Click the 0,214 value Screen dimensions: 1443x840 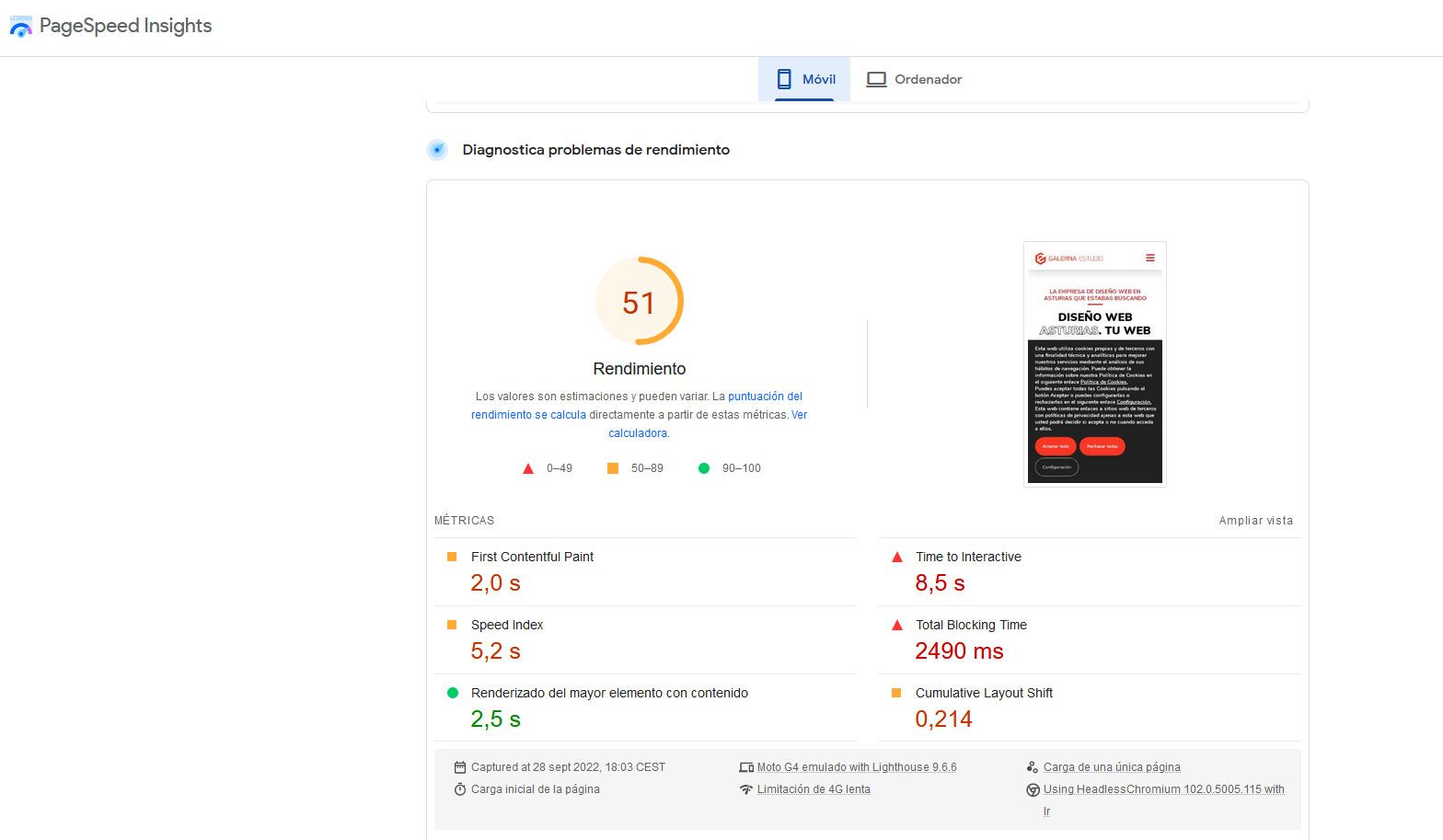[x=943, y=719]
